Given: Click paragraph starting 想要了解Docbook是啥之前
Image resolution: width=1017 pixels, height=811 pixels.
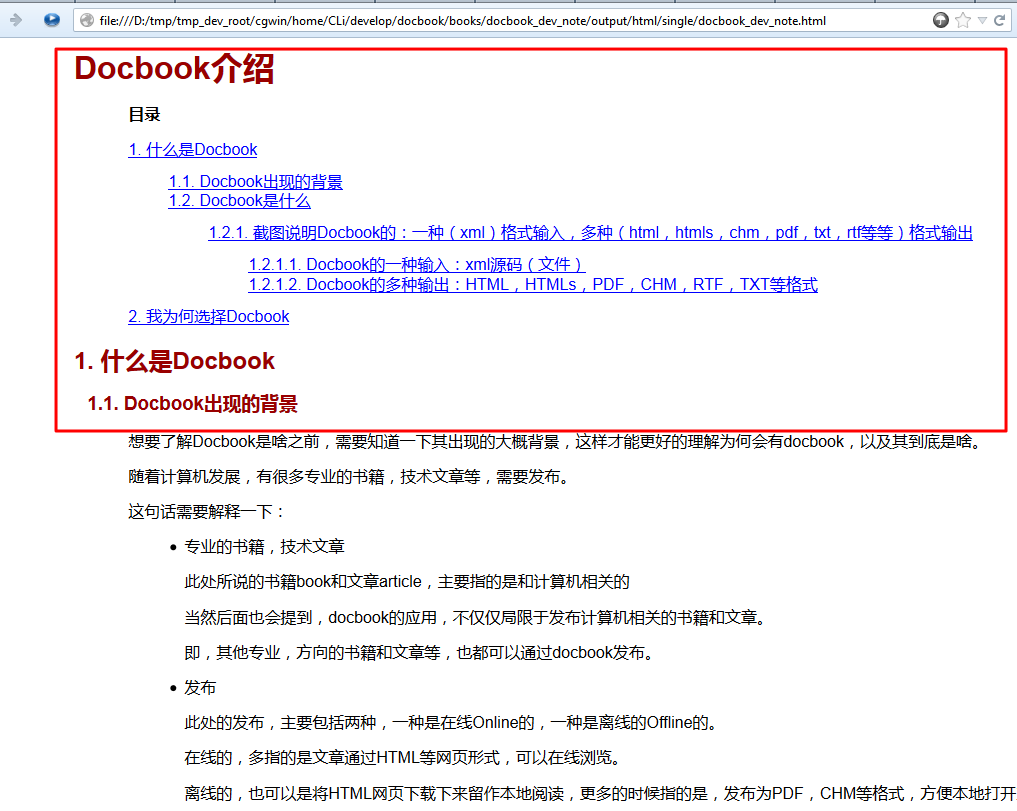Looking at the screenshot, I should (557, 442).
